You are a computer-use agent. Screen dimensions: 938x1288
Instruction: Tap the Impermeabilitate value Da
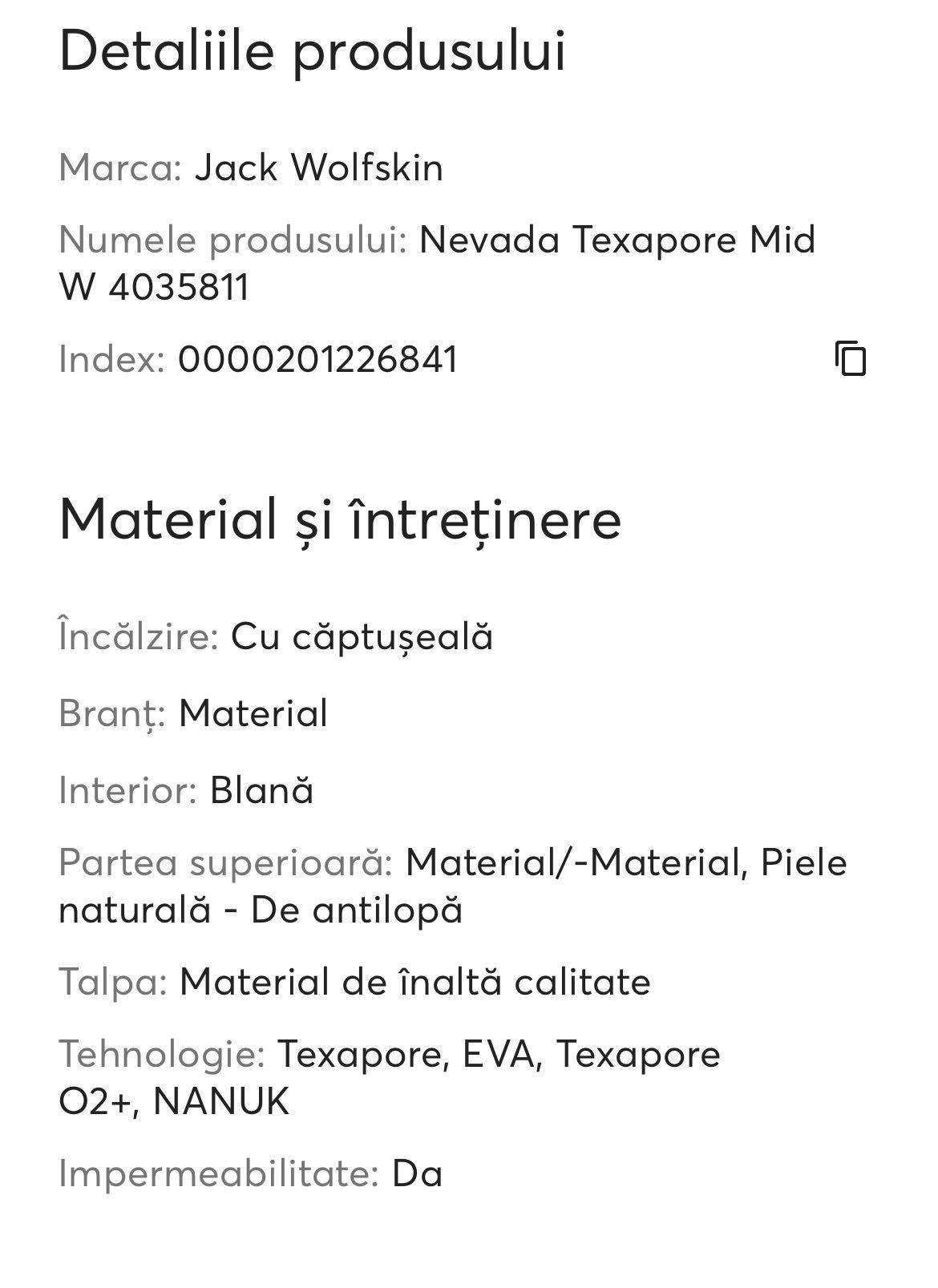click(x=417, y=1174)
